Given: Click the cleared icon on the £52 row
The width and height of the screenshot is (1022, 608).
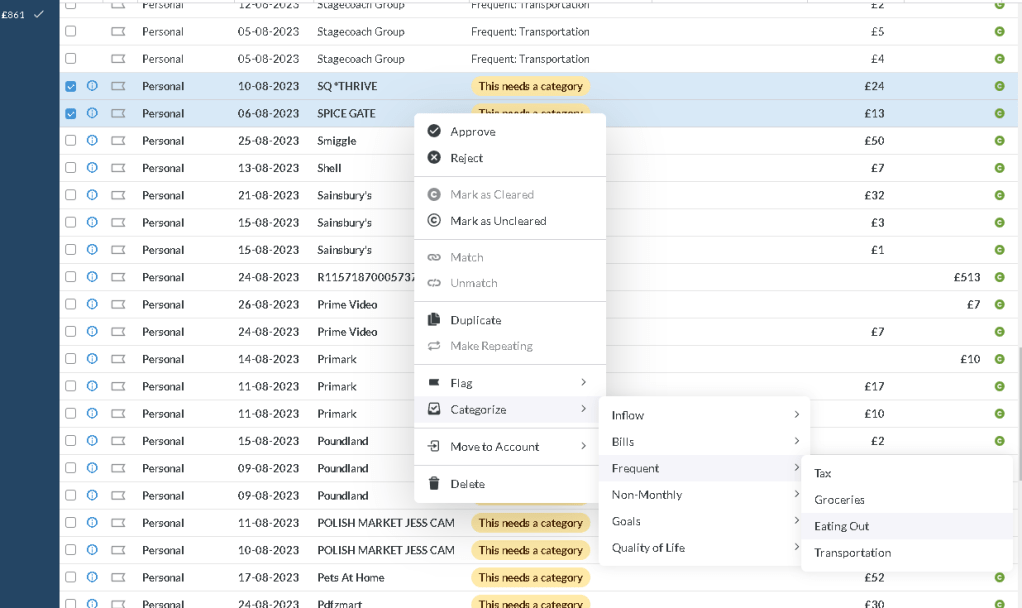Looking at the screenshot, I should [999, 577].
